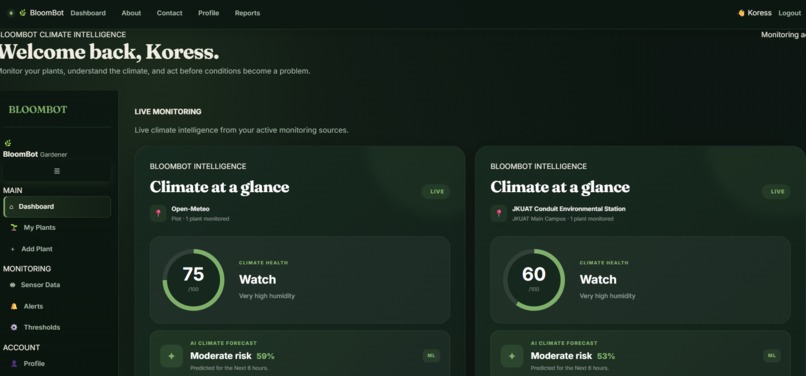Click the ML badge on the 53% forecast
Image resolution: width=806 pixels, height=376 pixels.
coord(772,356)
